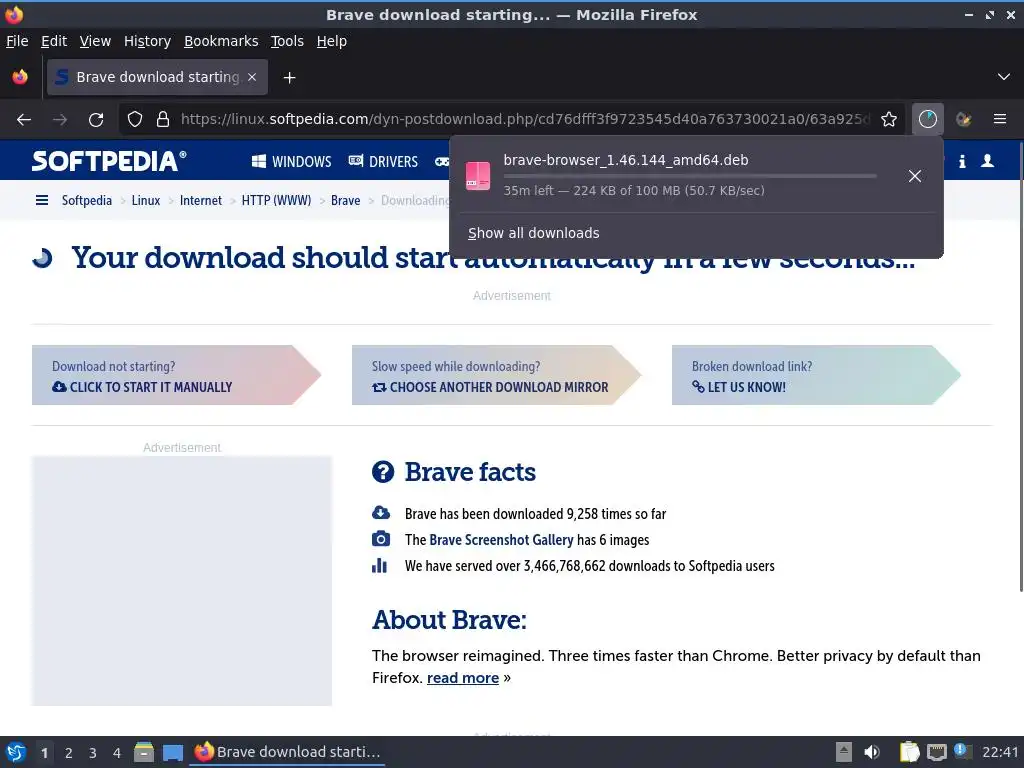The height and width of the screenshot is (768, 1024).
Task: Expand the list all tabs chevron
Action: tap(1004, 77)
